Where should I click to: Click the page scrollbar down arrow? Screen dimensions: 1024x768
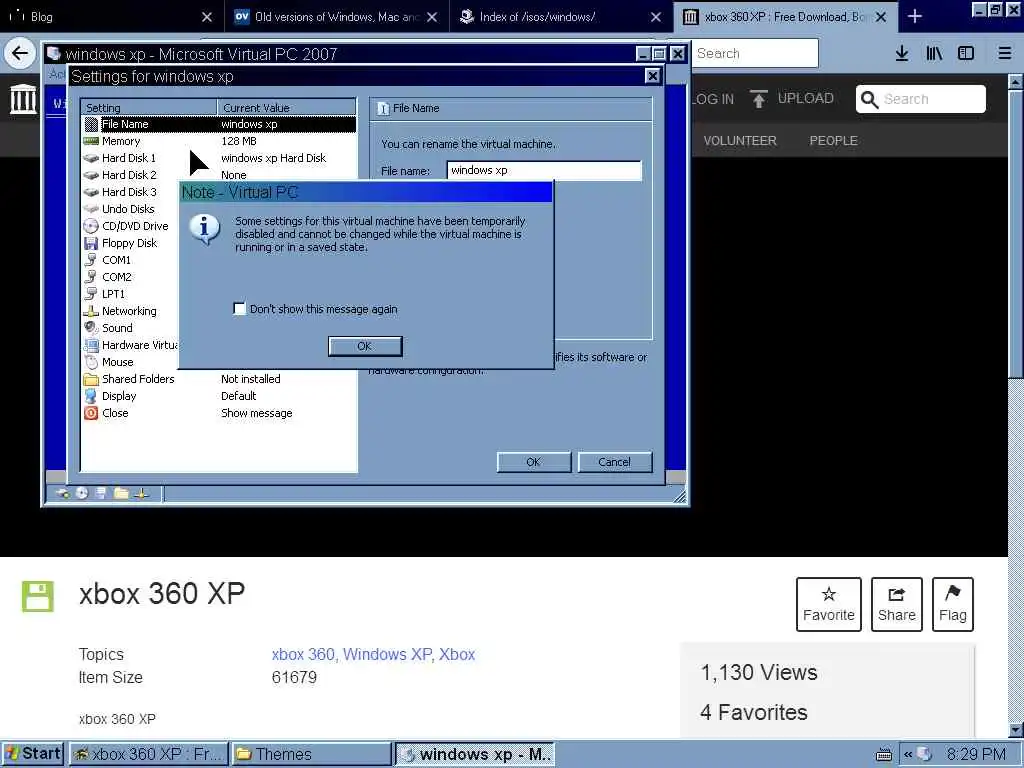[1016, 730]
